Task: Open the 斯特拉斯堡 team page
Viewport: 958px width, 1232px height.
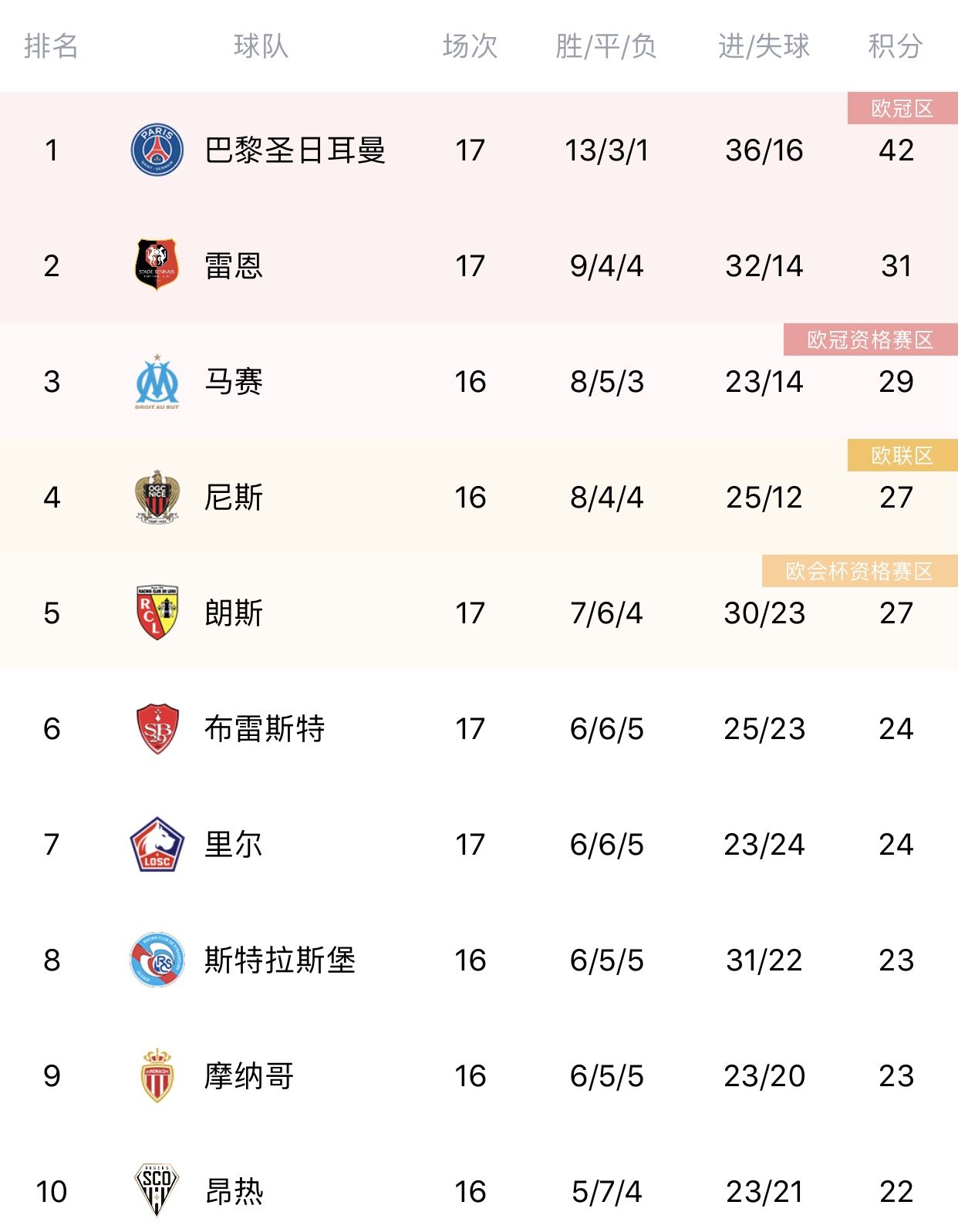Action: point(279,960)
